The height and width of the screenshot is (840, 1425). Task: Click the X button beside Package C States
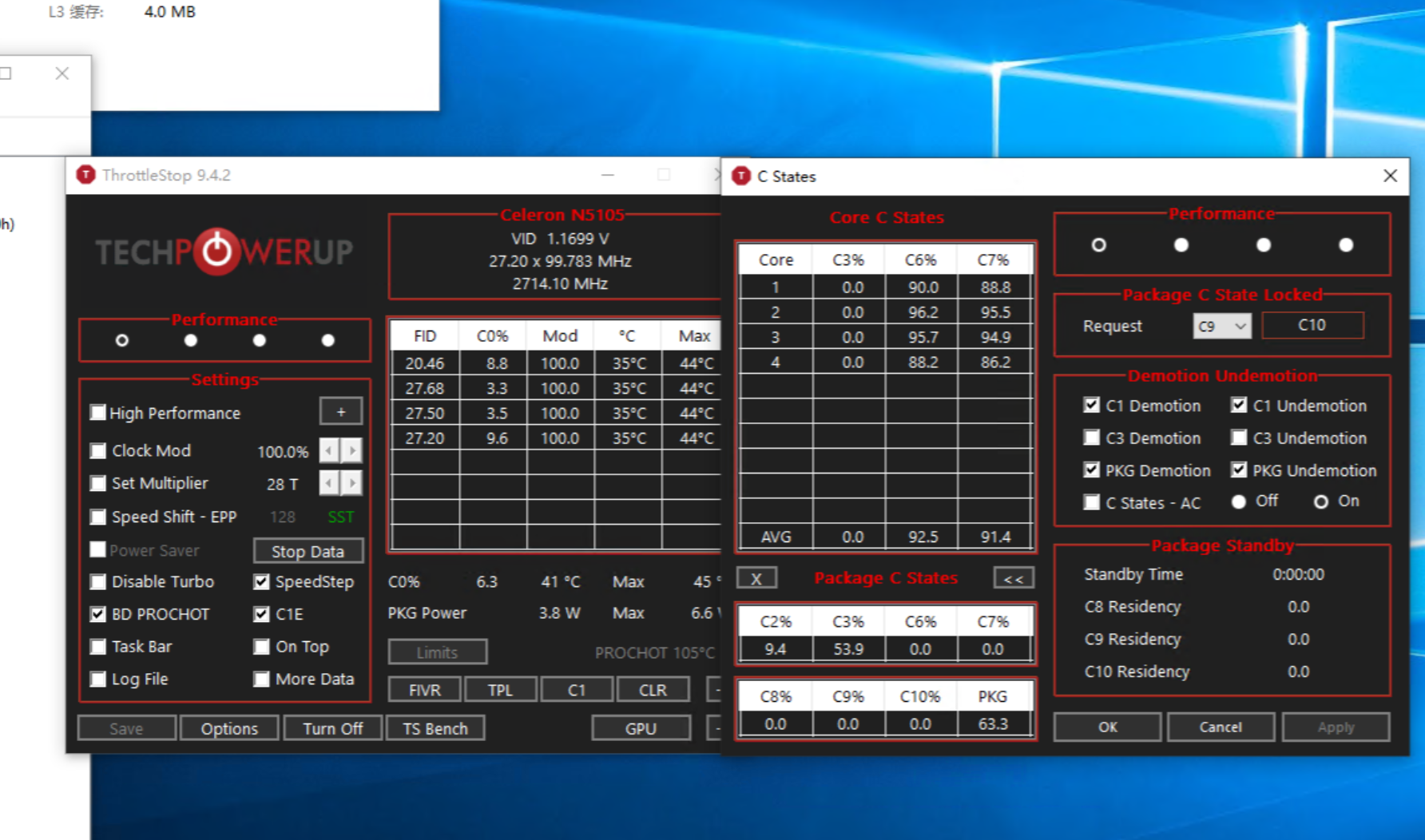[x=756, y=578]
